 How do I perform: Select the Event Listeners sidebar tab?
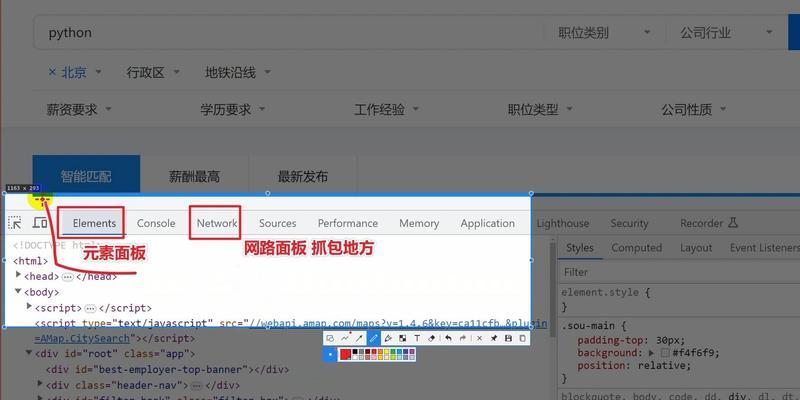click(x=764, y=247)
